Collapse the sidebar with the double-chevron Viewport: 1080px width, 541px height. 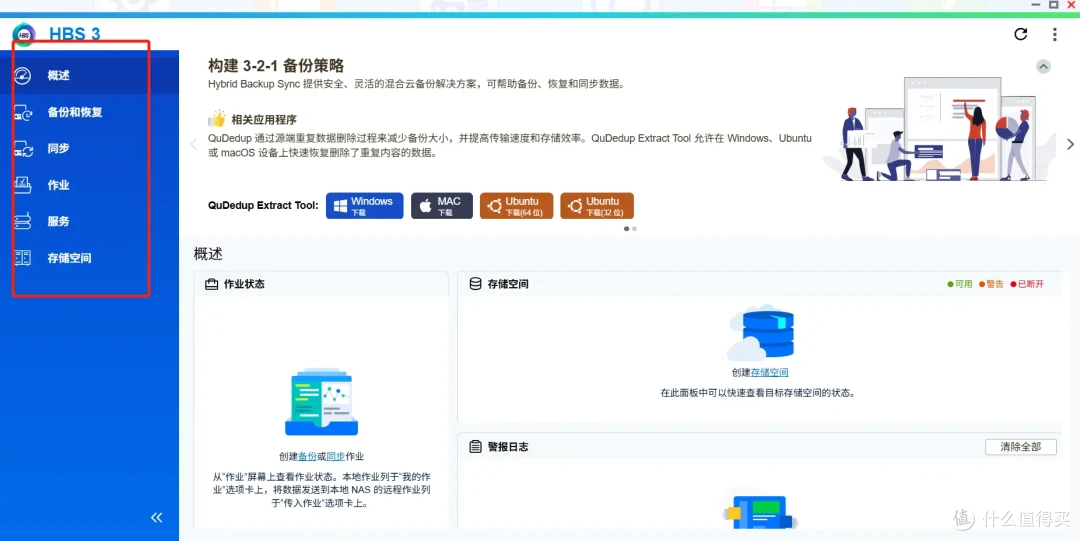click(156, 518)
